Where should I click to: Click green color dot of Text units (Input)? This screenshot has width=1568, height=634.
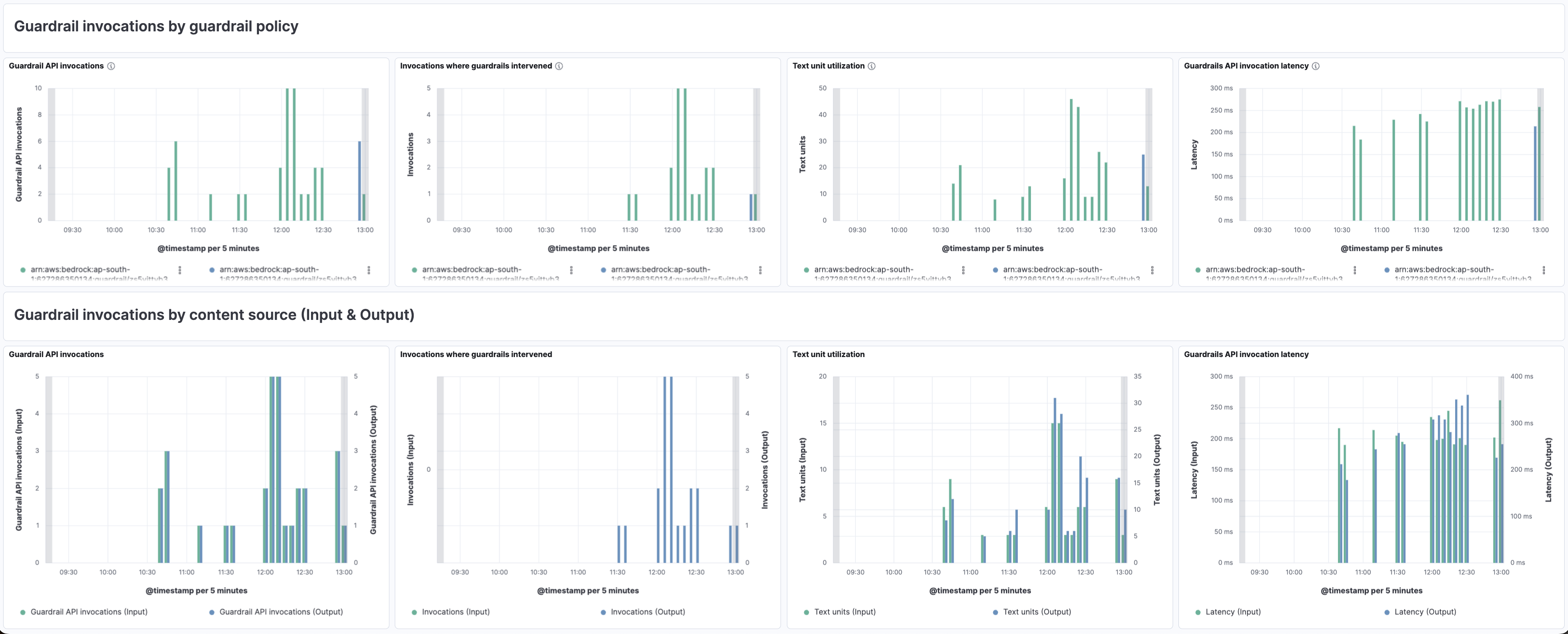[x=807, y=612]
